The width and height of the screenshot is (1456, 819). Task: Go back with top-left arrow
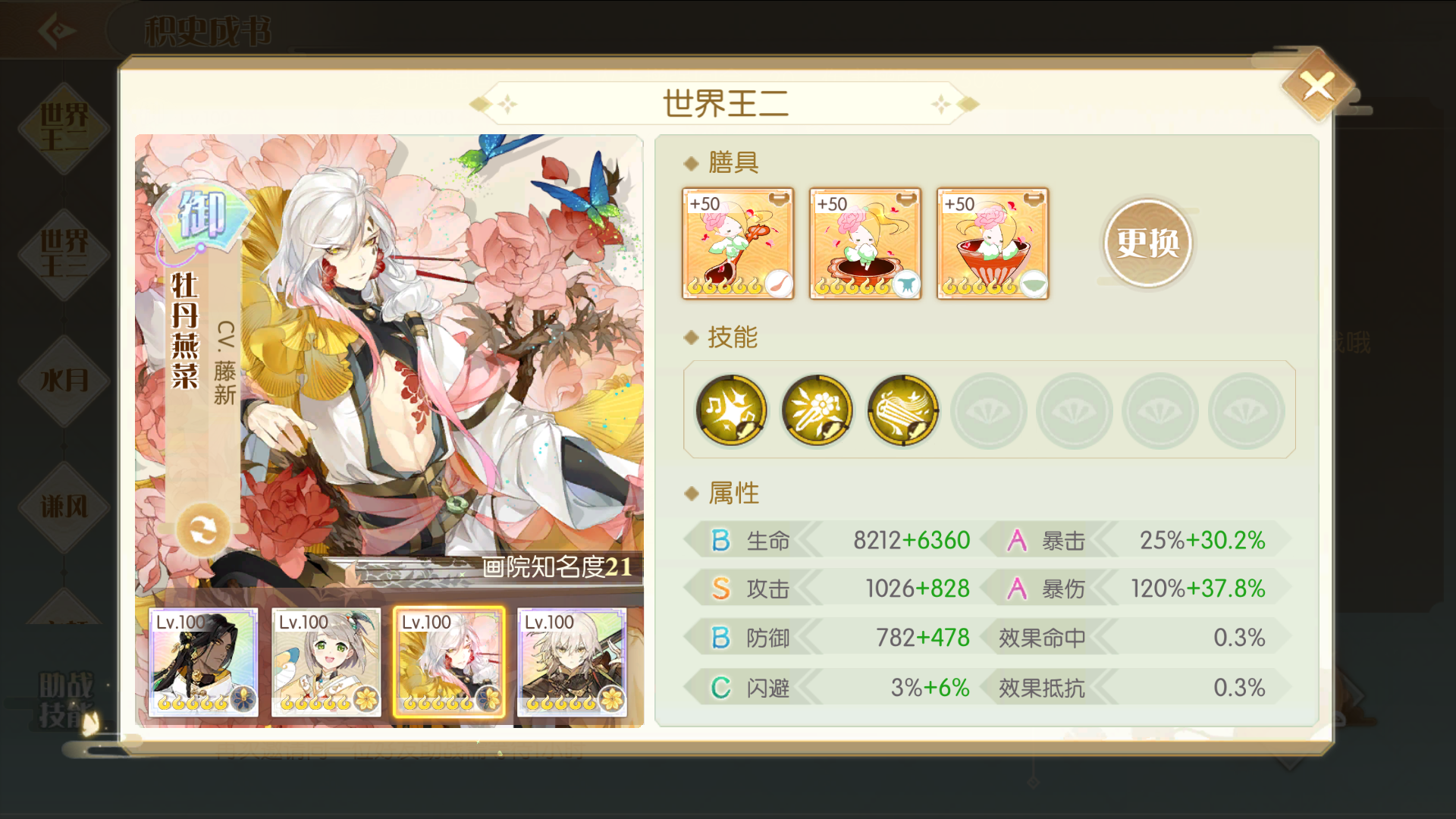click(58, 30)
